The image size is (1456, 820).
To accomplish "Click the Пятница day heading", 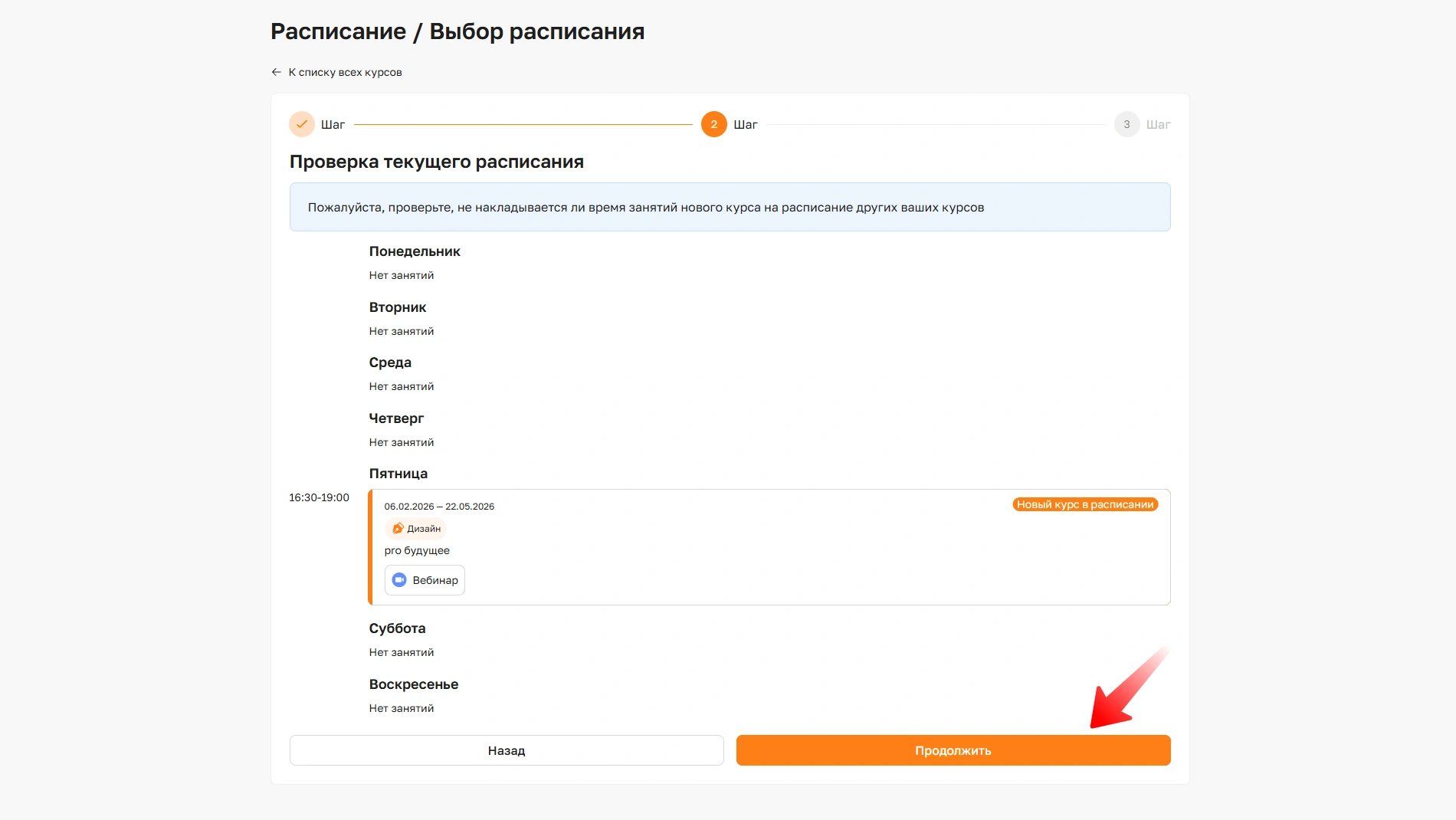I will (398, 474).
